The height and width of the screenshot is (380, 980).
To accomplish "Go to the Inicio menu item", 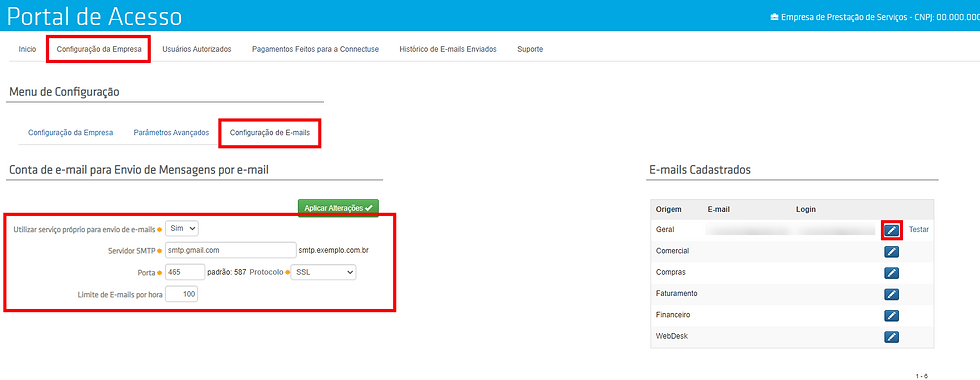I will pyautogui.click(x=28, y=49).
